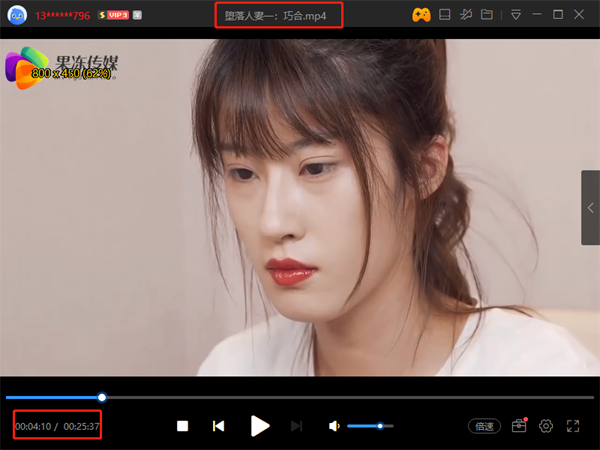Jump to the previous video
The height and width of the screenshot is (450, 600).
(x=218, y=426)
